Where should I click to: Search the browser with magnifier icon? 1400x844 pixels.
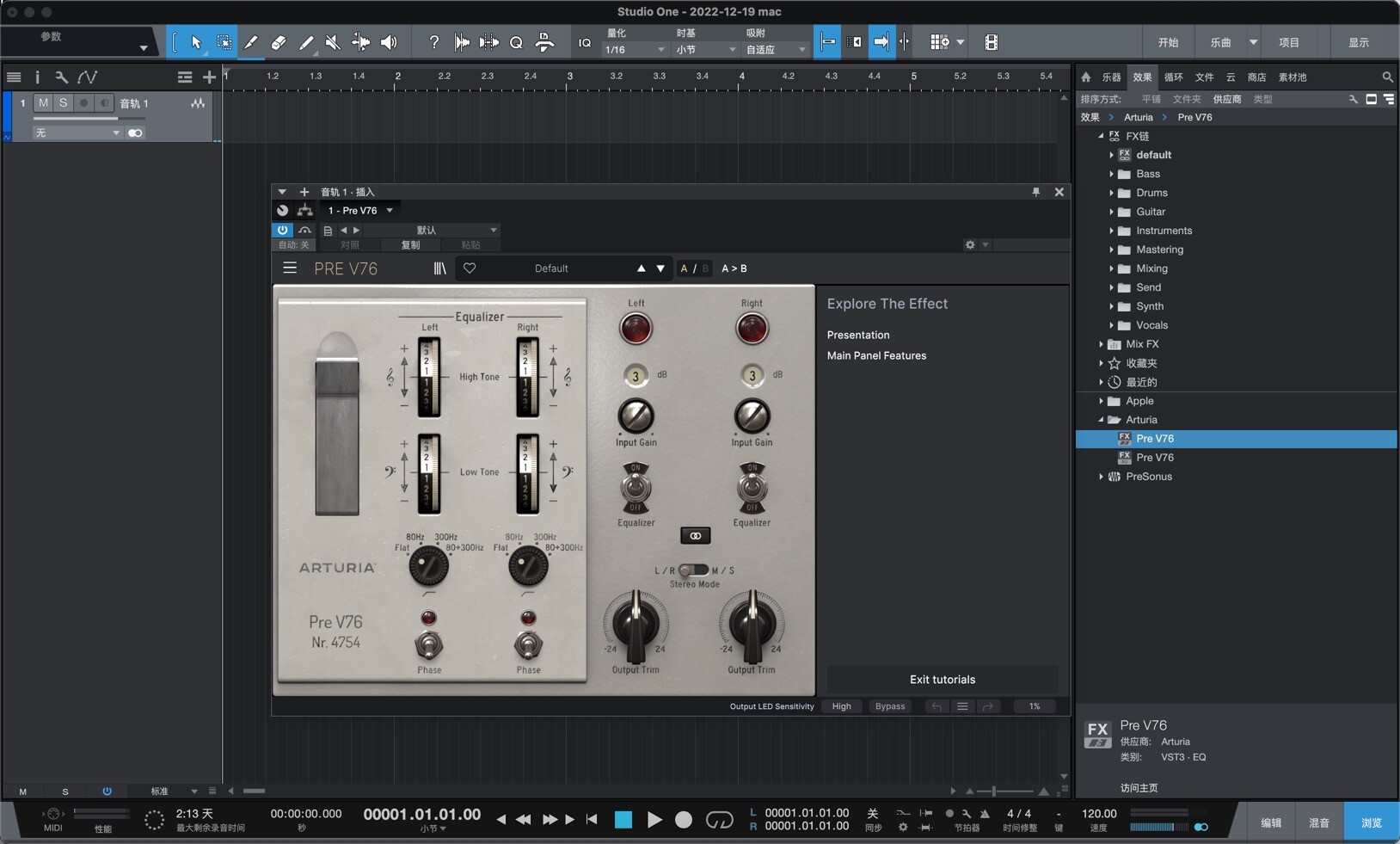[1387, 77]
